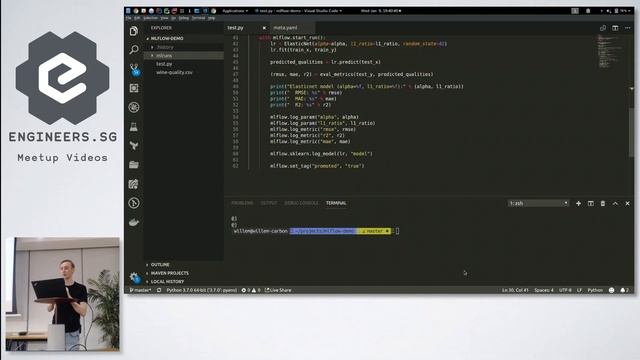
Task: Click the editor minimap
Action: (610, 51)
